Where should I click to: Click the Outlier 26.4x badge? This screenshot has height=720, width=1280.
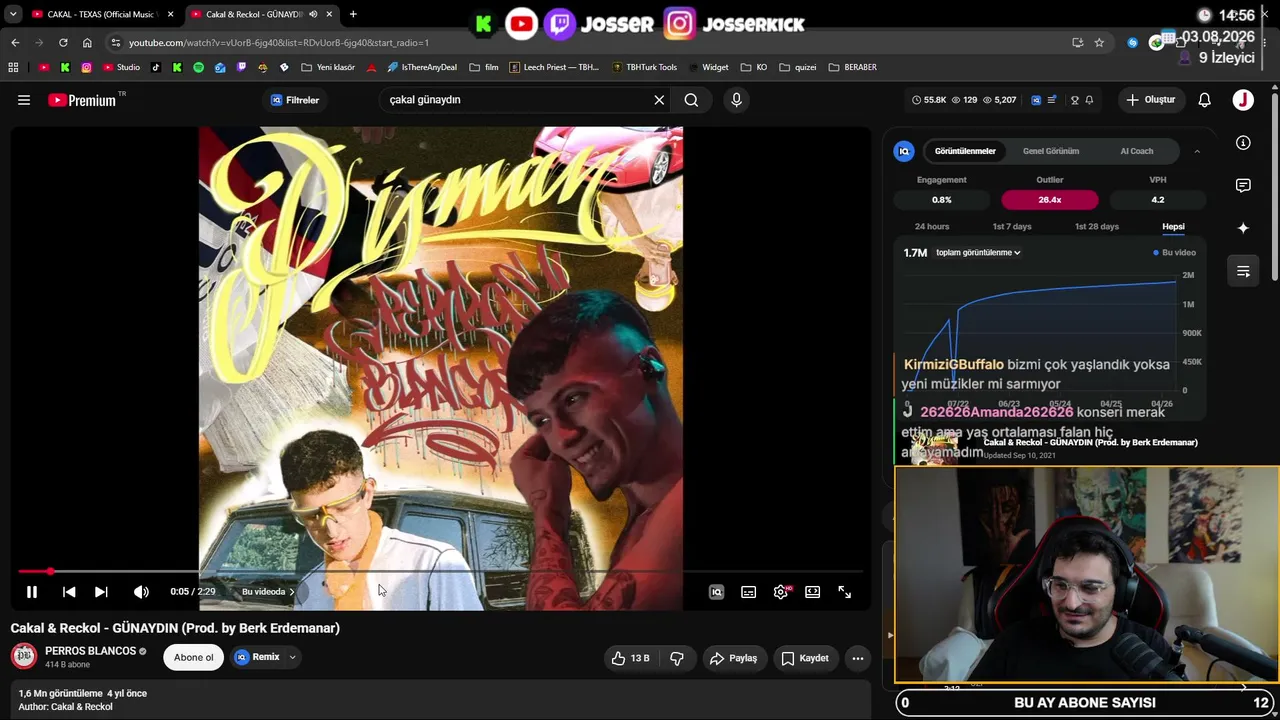coord(1050,200)
